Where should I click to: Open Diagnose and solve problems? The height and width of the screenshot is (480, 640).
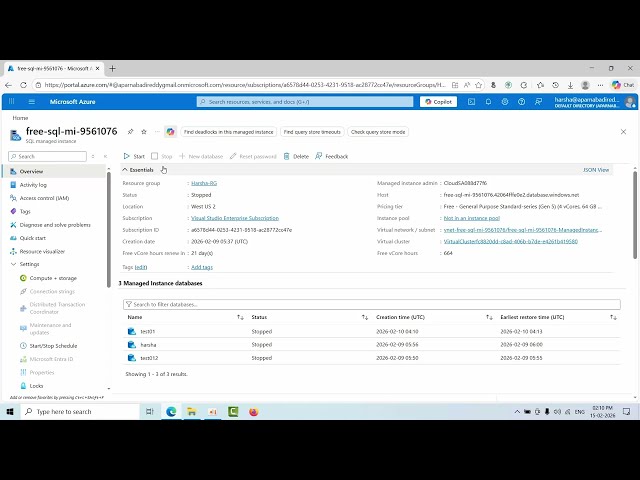[54, 225]
